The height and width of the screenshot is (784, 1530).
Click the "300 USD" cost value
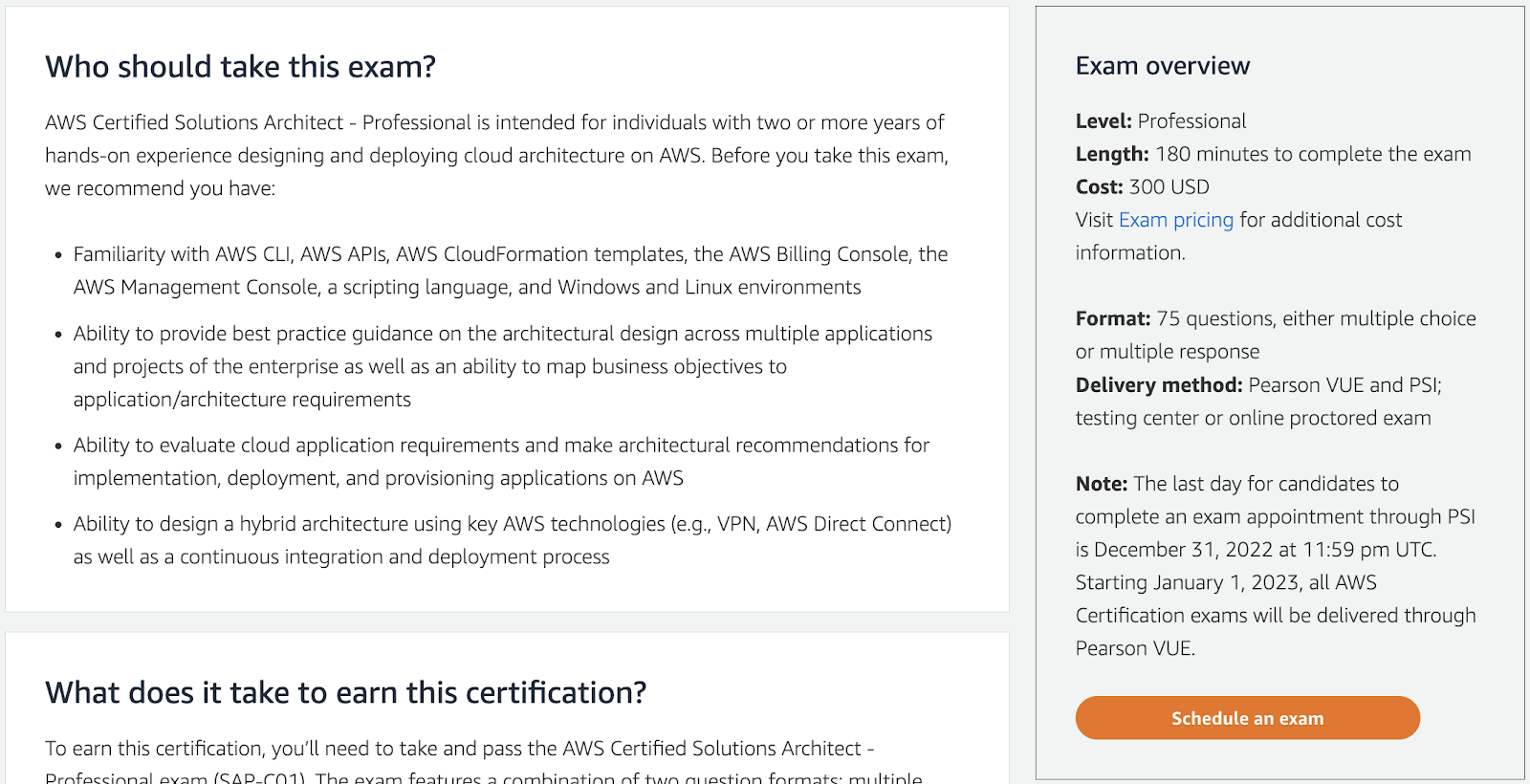1169,187
